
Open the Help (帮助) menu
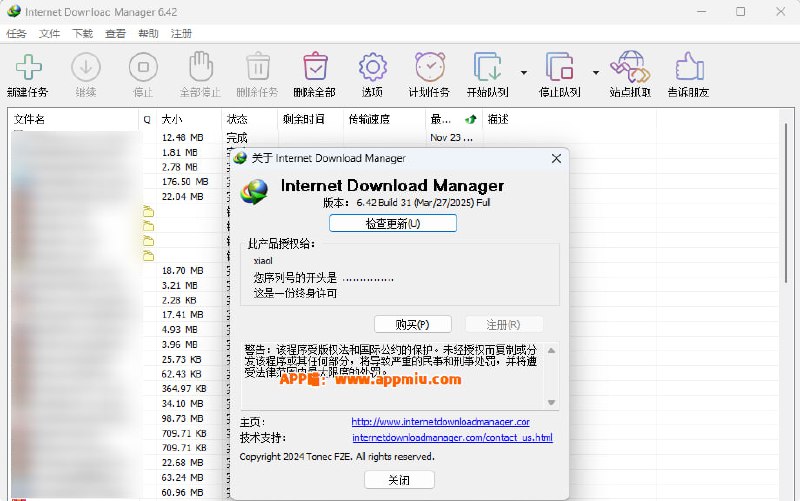tap(148, 34)
